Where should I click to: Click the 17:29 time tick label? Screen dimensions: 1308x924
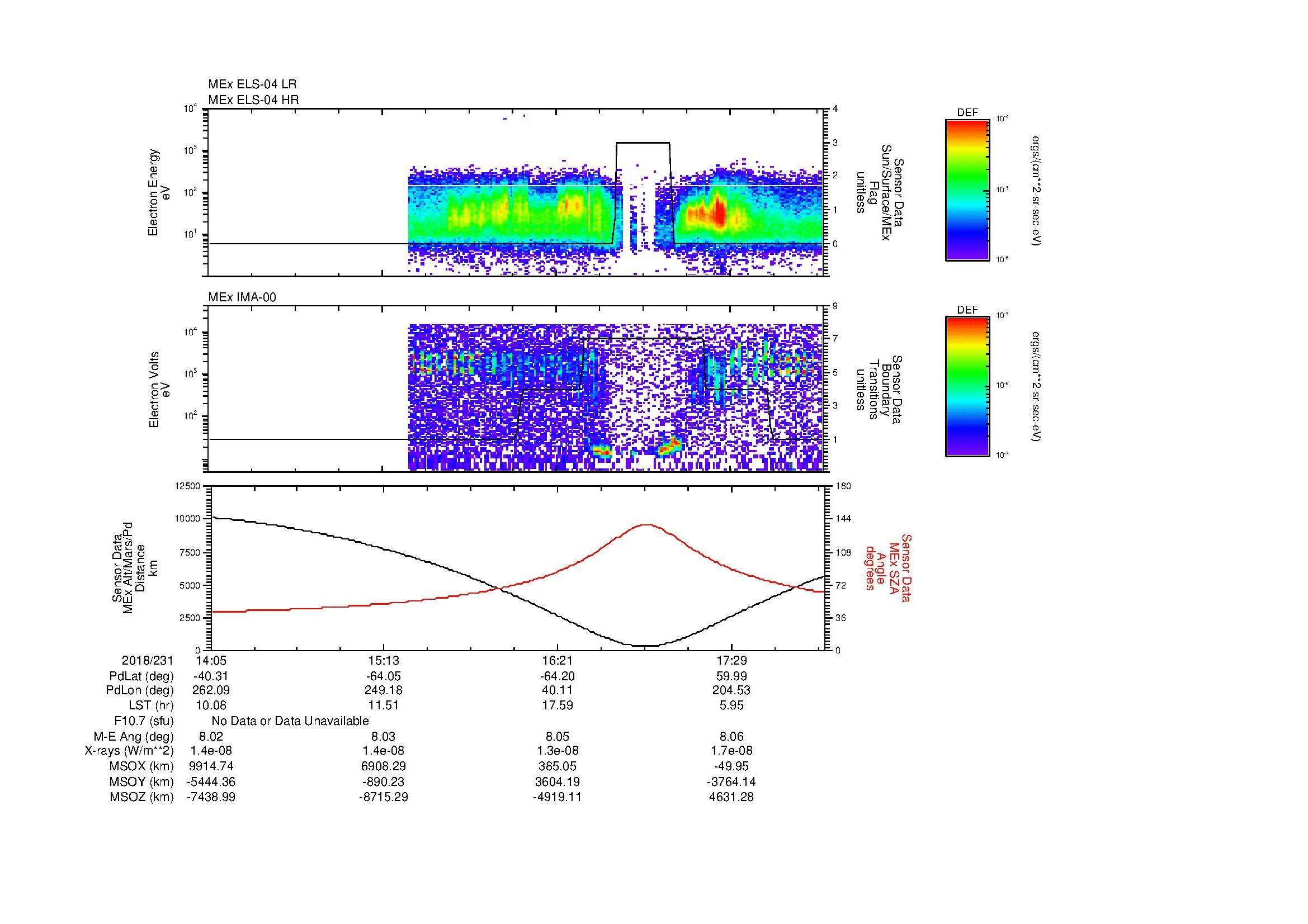(731, 660)
